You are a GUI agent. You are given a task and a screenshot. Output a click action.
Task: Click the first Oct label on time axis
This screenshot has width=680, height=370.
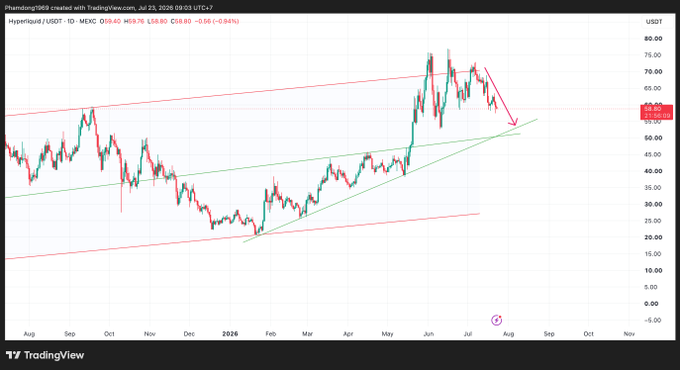tap(109, 334)
